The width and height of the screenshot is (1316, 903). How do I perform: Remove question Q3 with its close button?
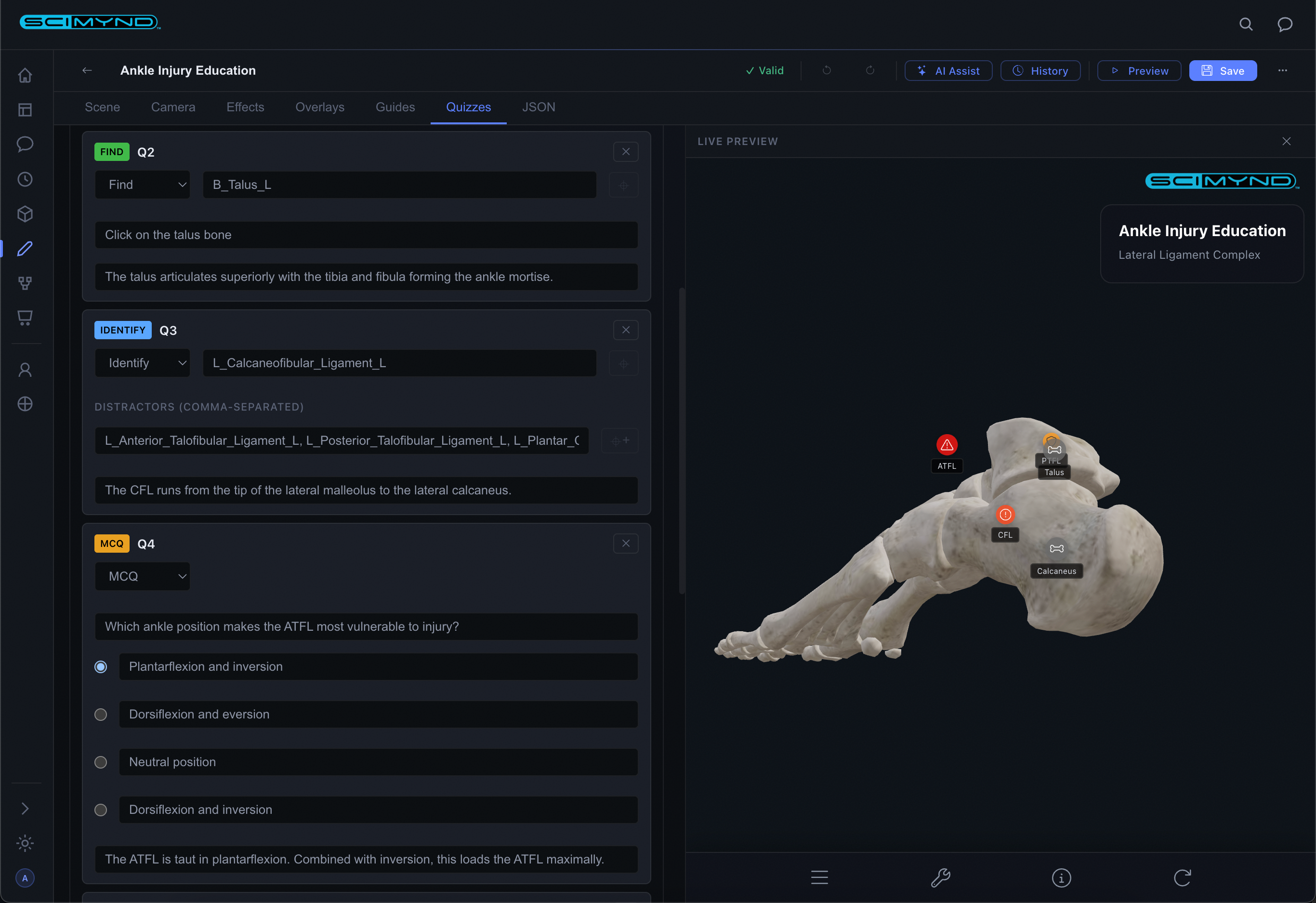(x=625, y=330)
